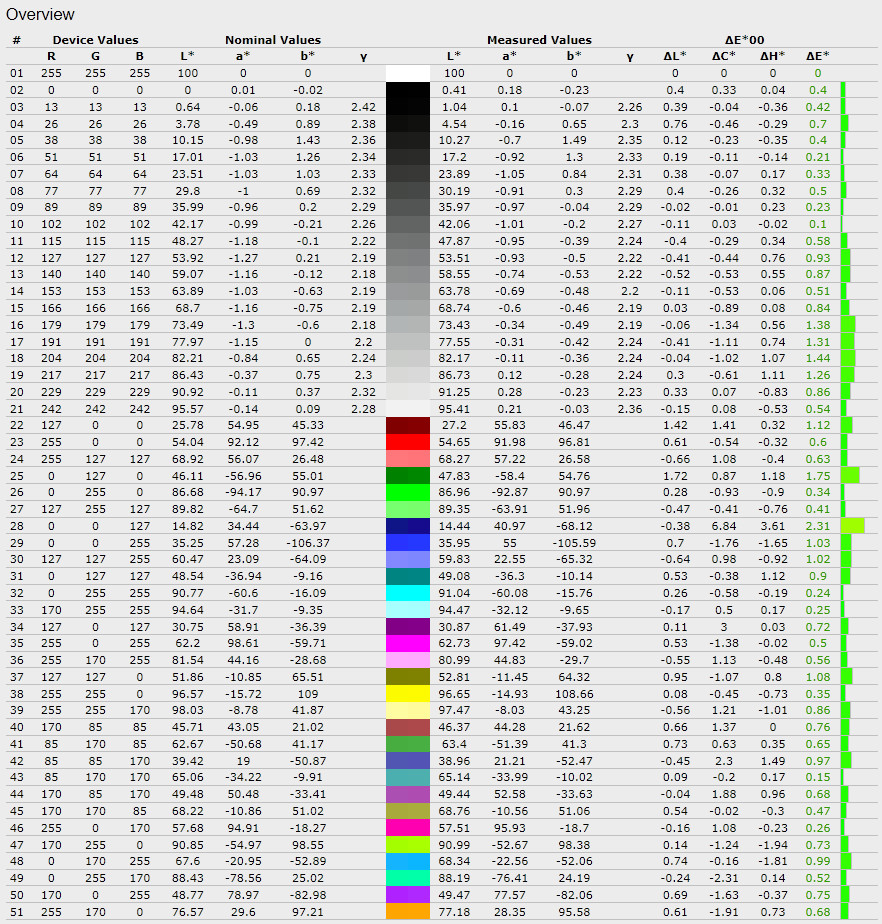882x924 pixels.
Task: Click the cyan color swatch in row 32
Action: [x=407, y=593]
